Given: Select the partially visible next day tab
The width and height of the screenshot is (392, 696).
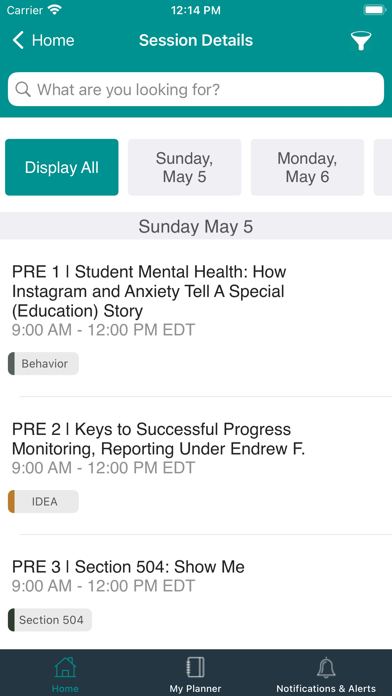Looking at the screenshot, I should (383, 167).
